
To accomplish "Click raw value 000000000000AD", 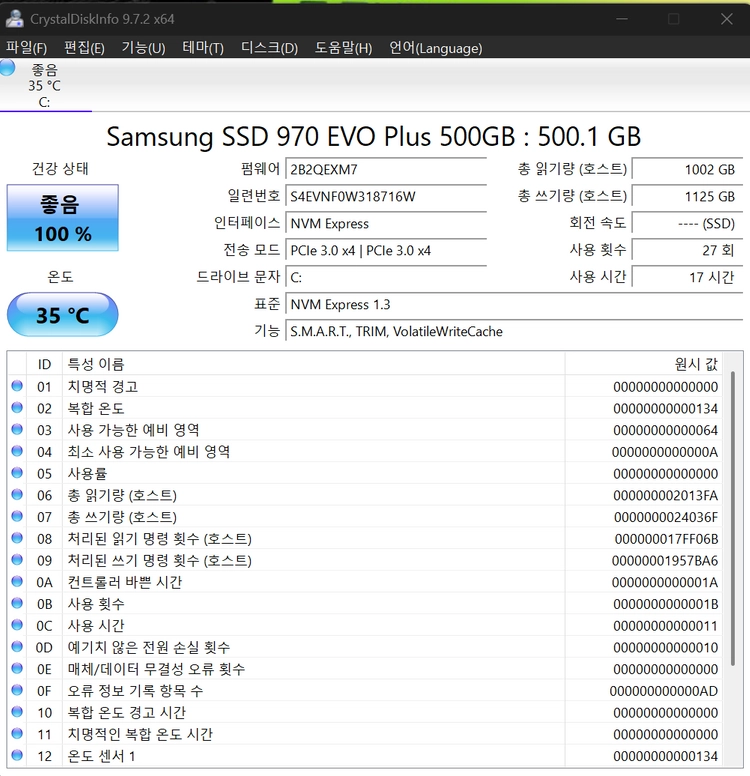I will (x=664, y=691).
